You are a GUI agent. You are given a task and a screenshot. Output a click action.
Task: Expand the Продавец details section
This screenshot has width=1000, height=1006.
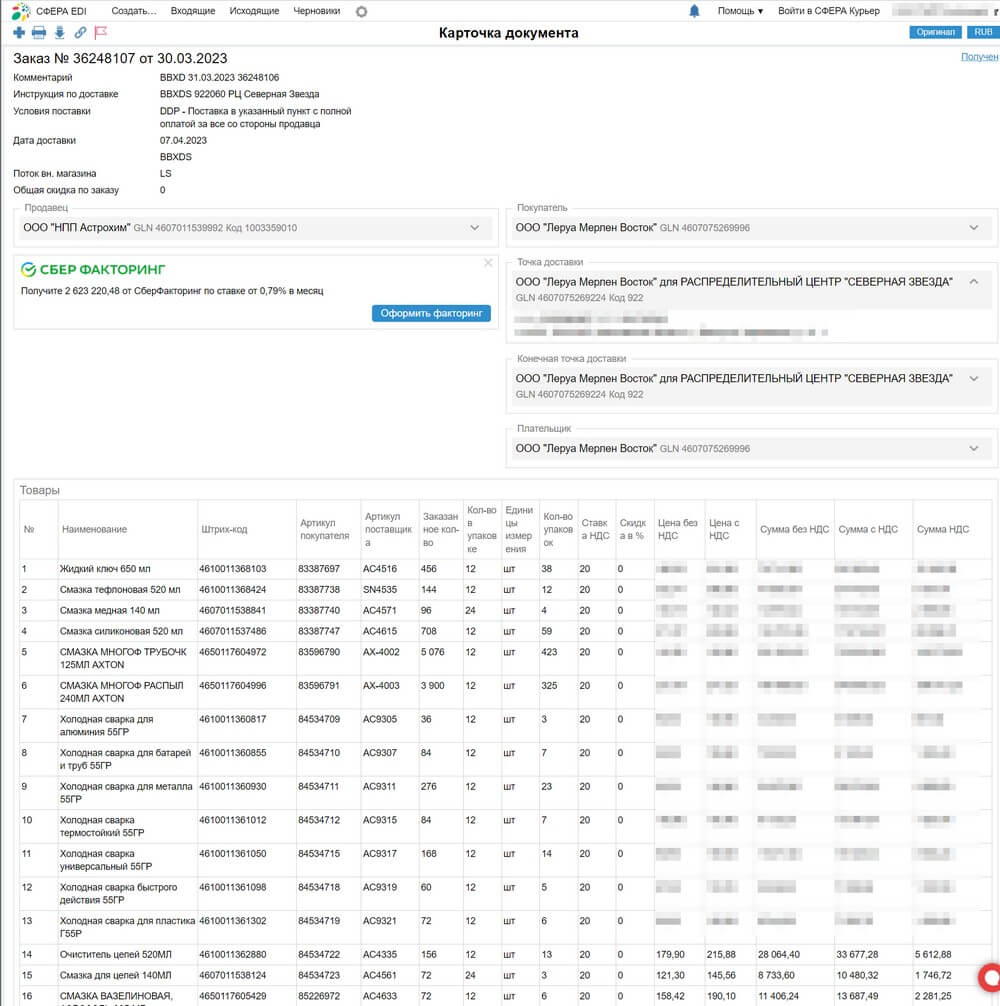tap(475, 228)
